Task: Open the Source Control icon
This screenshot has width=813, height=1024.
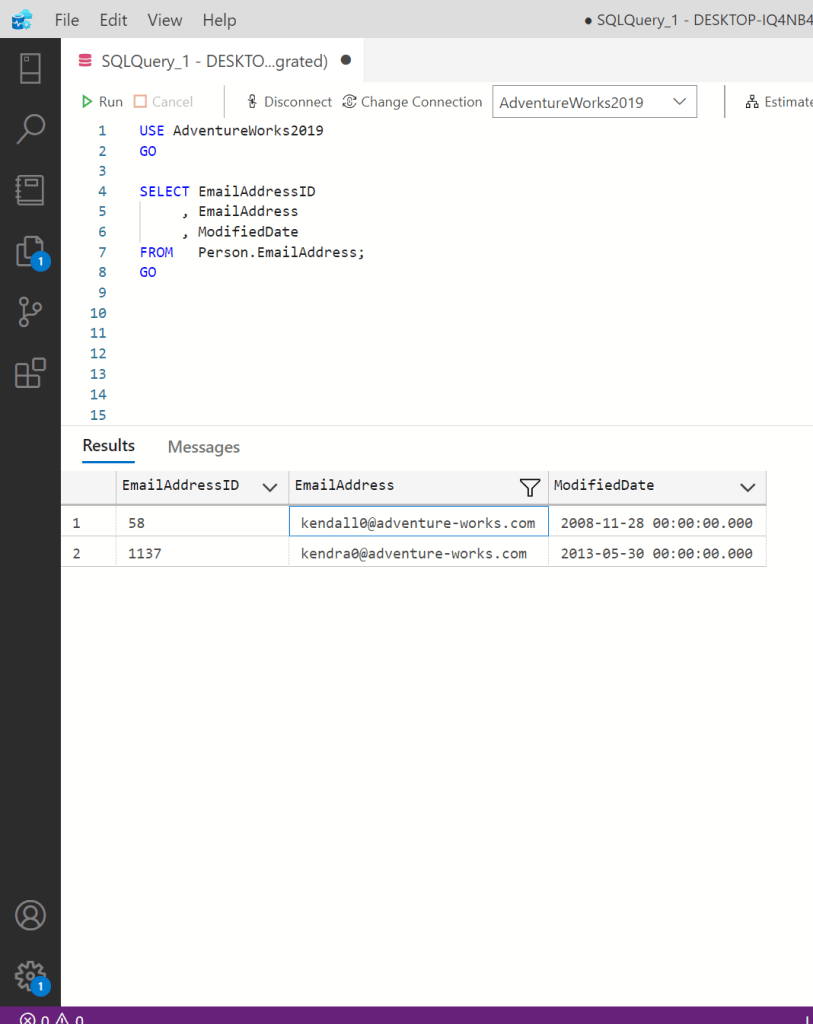Action: coord(30,312)
